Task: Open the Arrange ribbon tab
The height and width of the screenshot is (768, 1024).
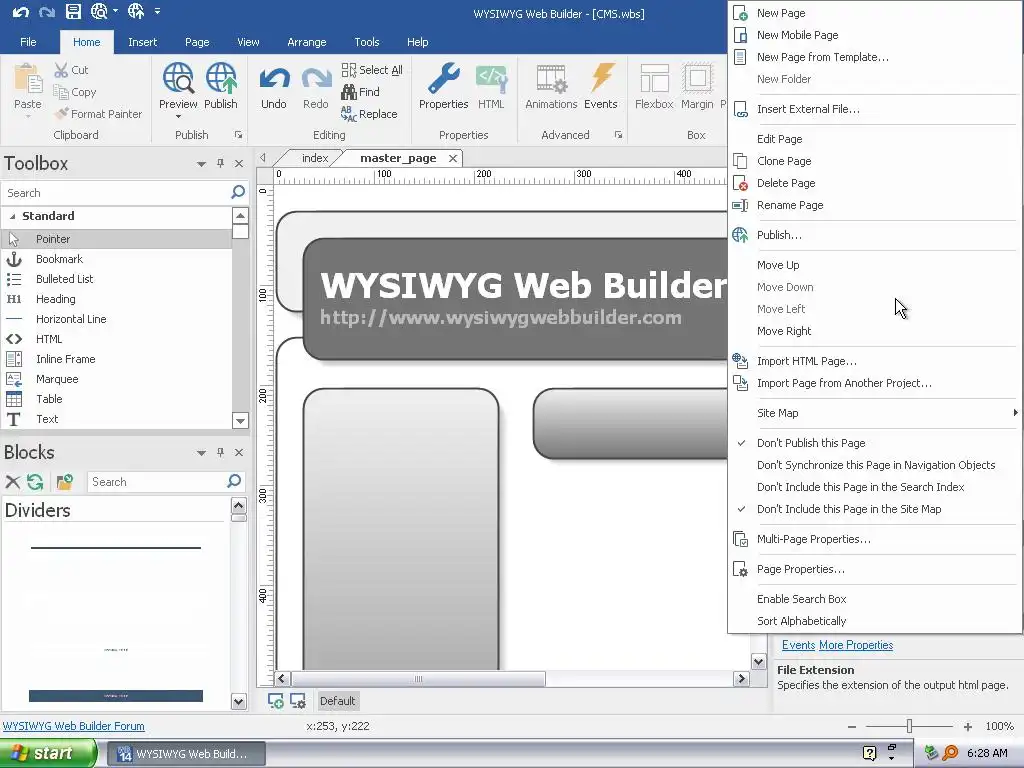Action: (x=306, y=42)
